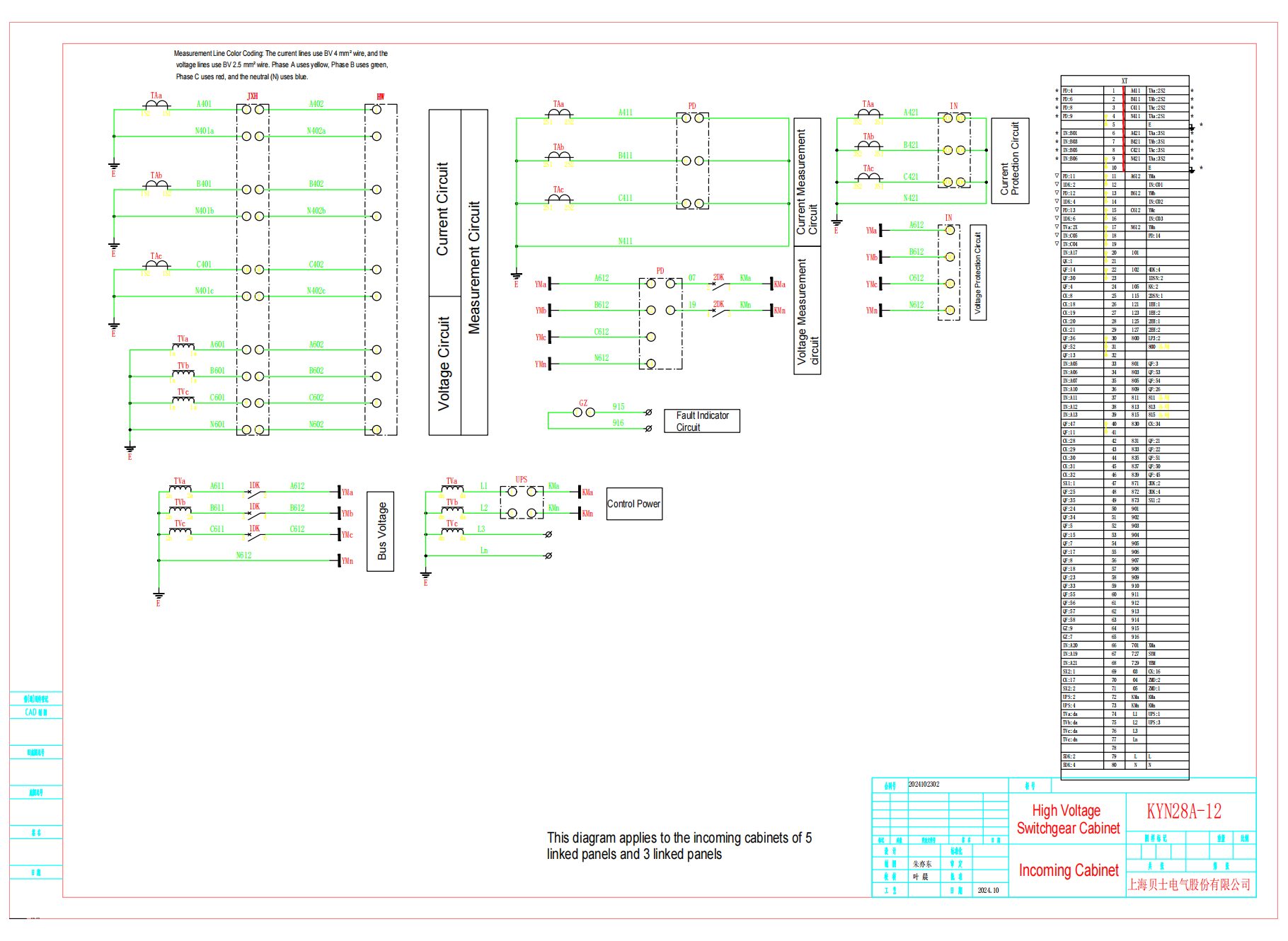Select the Current Protection Circuit label
This screenshot has height=941, width=1288.
pos(1009,161)
